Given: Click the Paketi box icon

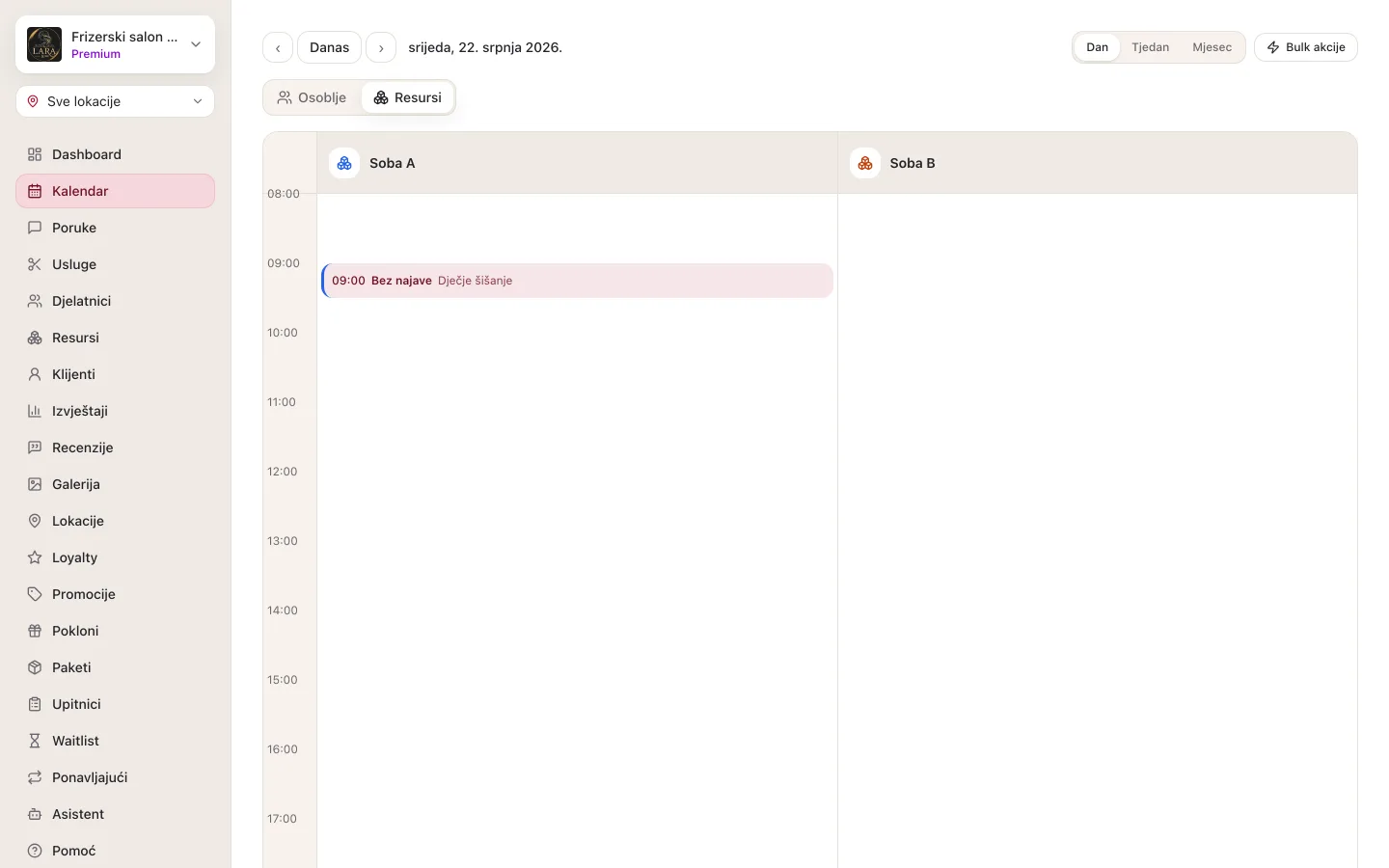Looking at the screenshot, I should [x=35, y=667].
